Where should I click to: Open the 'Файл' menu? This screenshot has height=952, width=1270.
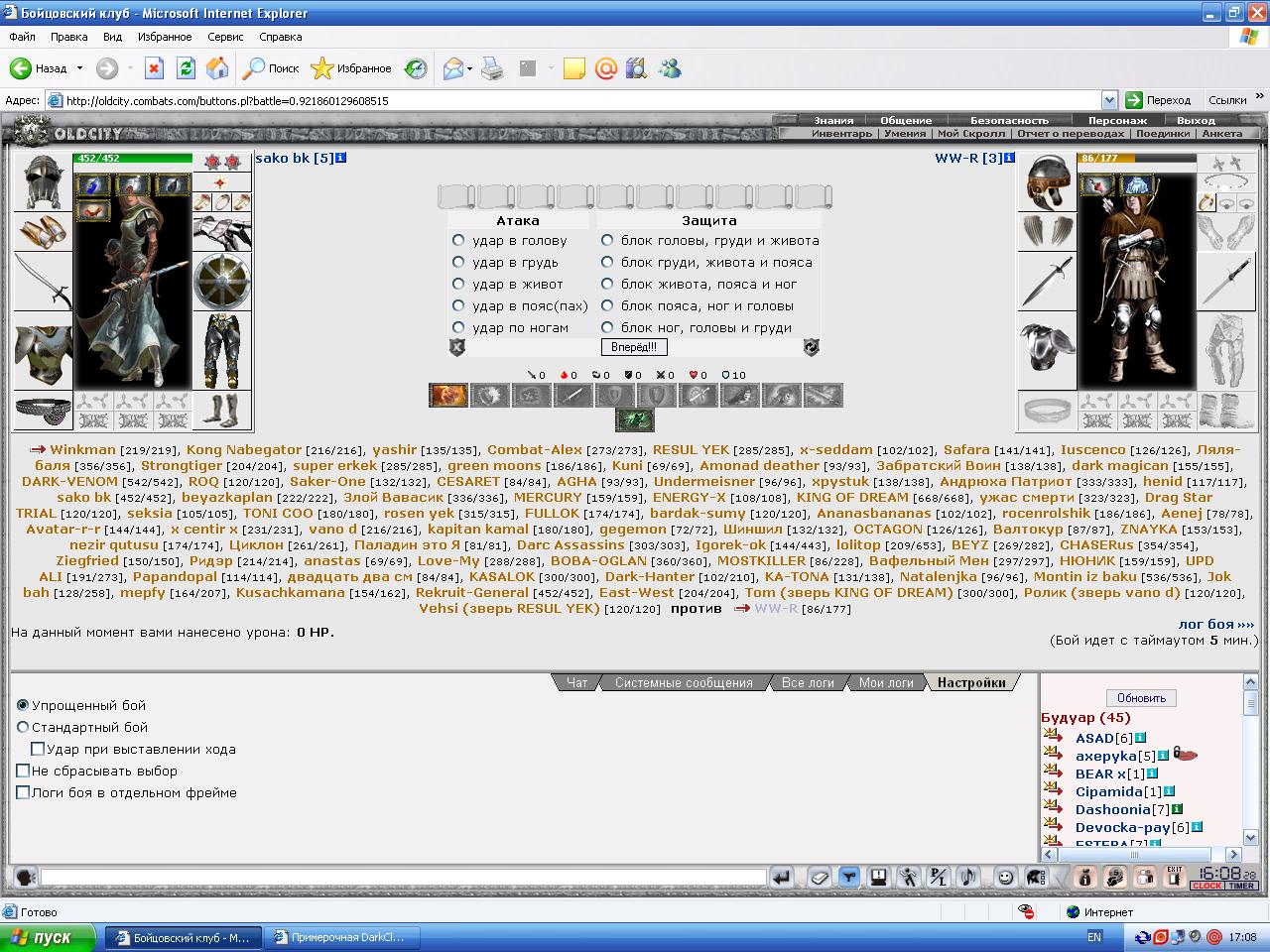tap(22, 37)
